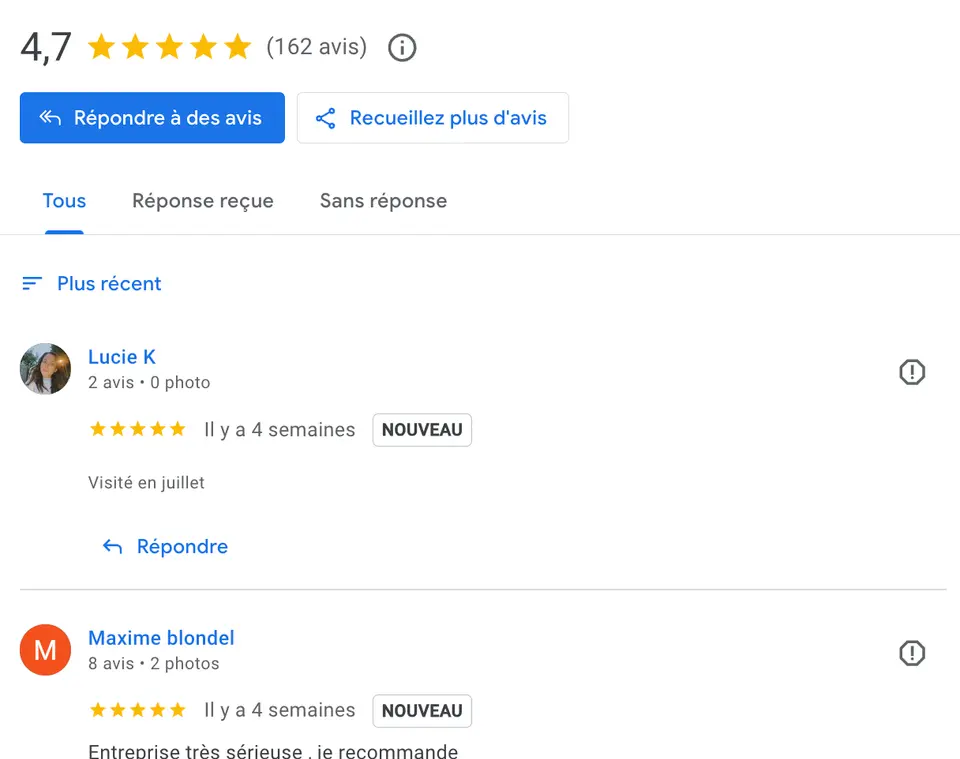960x759 pixels.
Task: Click the reply-all arrow icon in blue button
Action: (x=50, y=118)
